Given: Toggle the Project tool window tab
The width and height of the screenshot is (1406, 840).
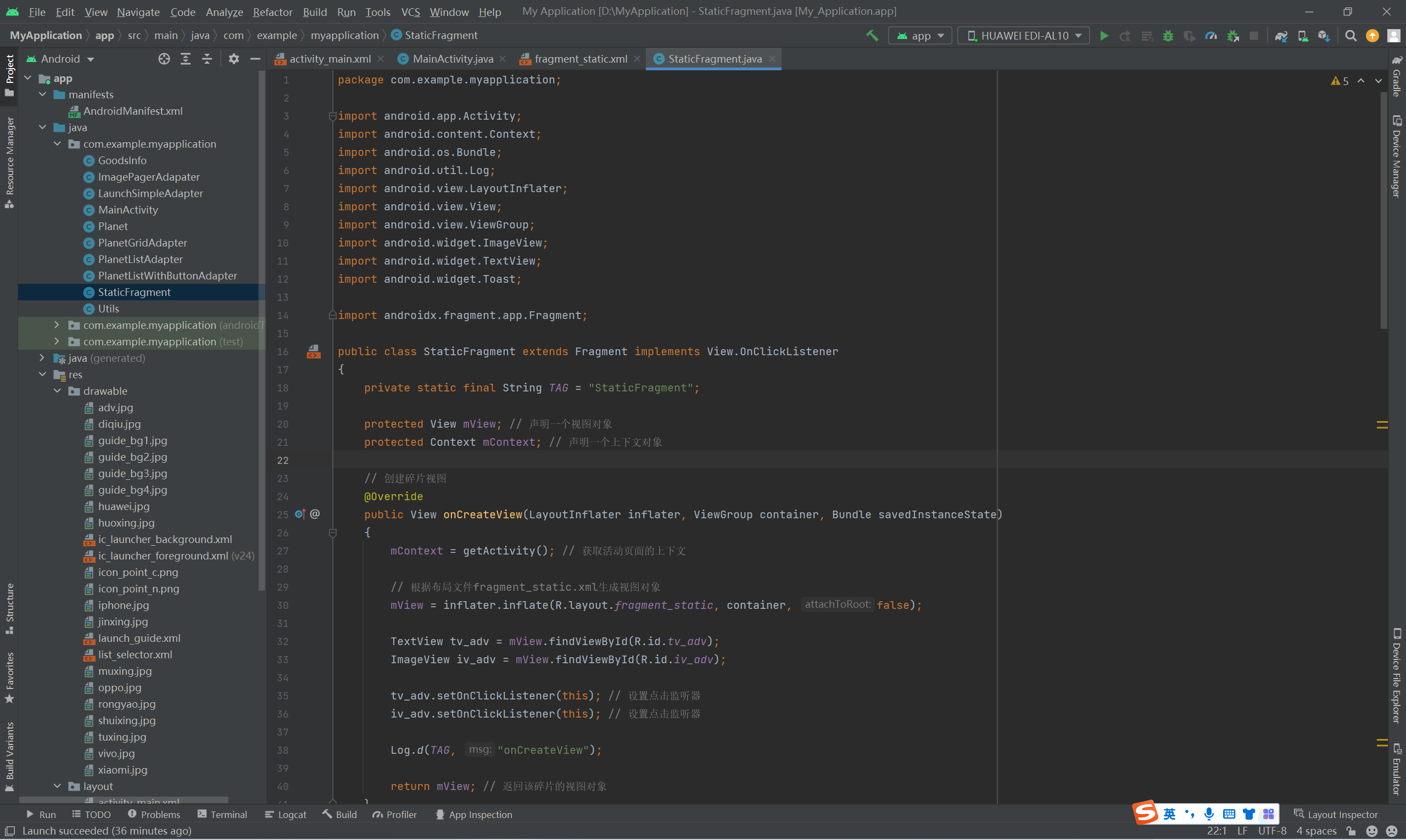Looking at the screenshot, I should (10, 74).
